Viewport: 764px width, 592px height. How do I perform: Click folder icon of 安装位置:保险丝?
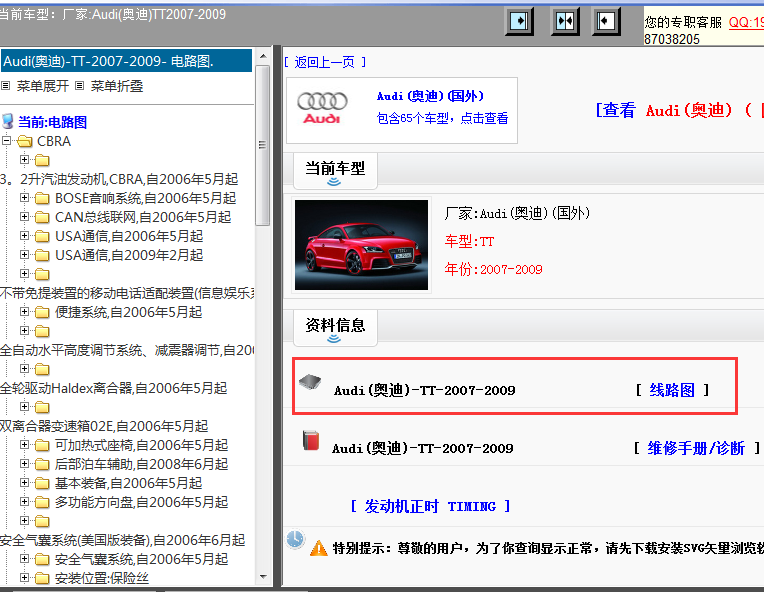[42, 578]
